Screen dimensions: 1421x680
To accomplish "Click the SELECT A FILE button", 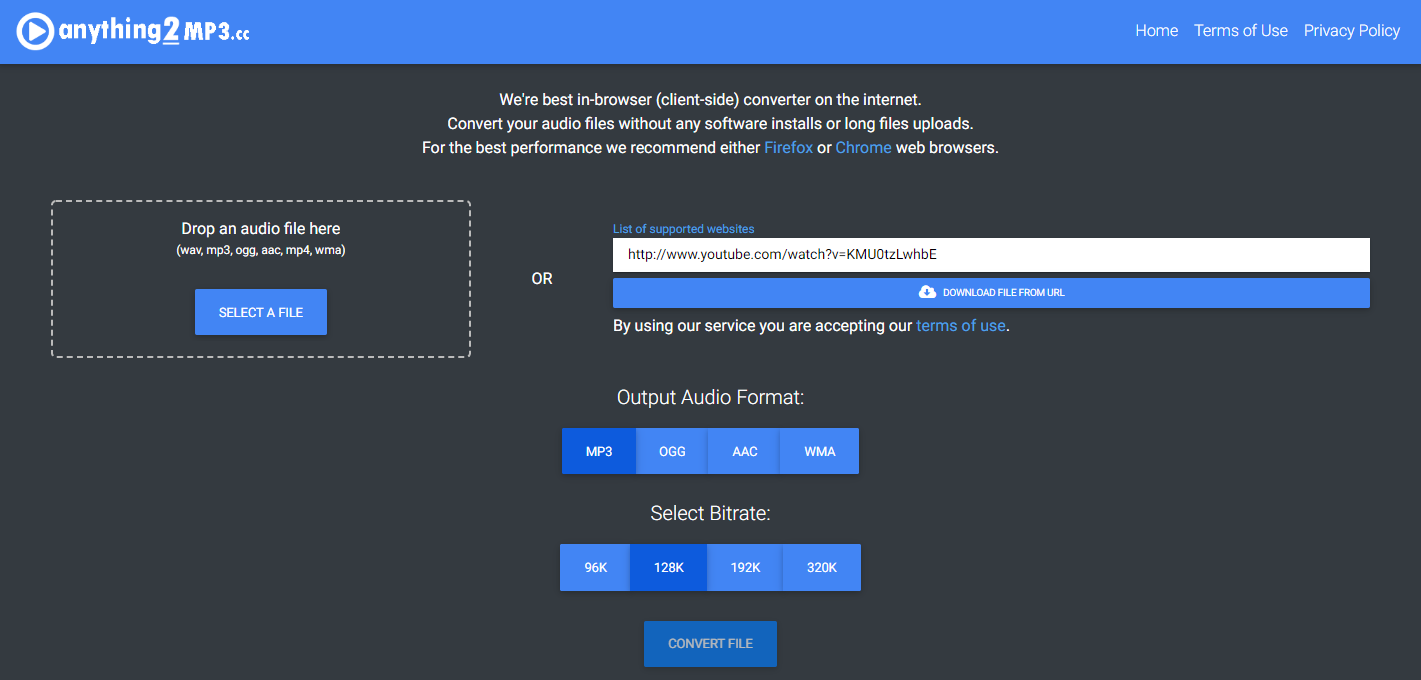I will click(x=260, y=312).
